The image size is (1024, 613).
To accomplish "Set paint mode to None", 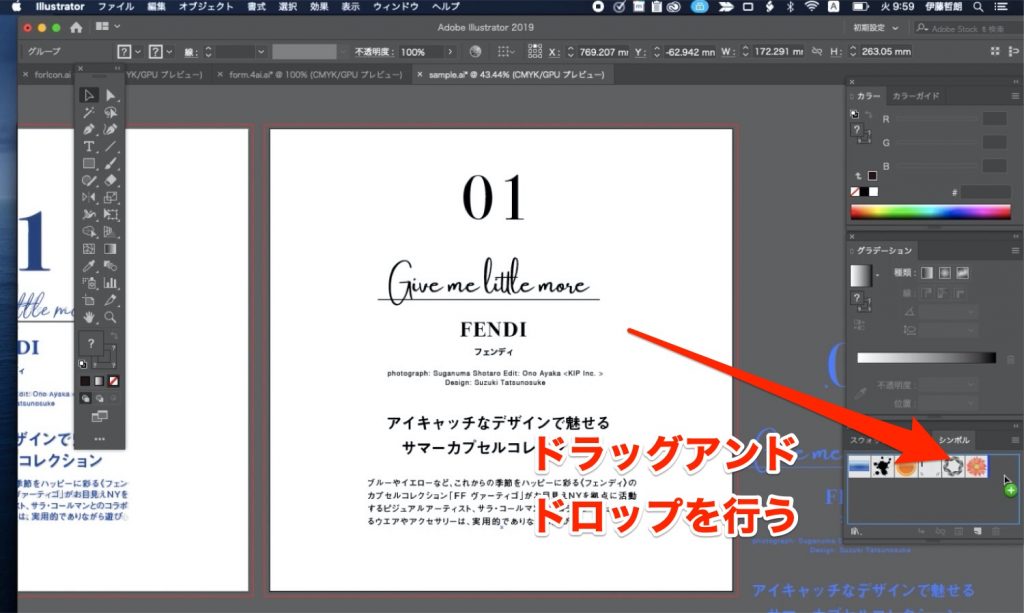I will 113,381.
